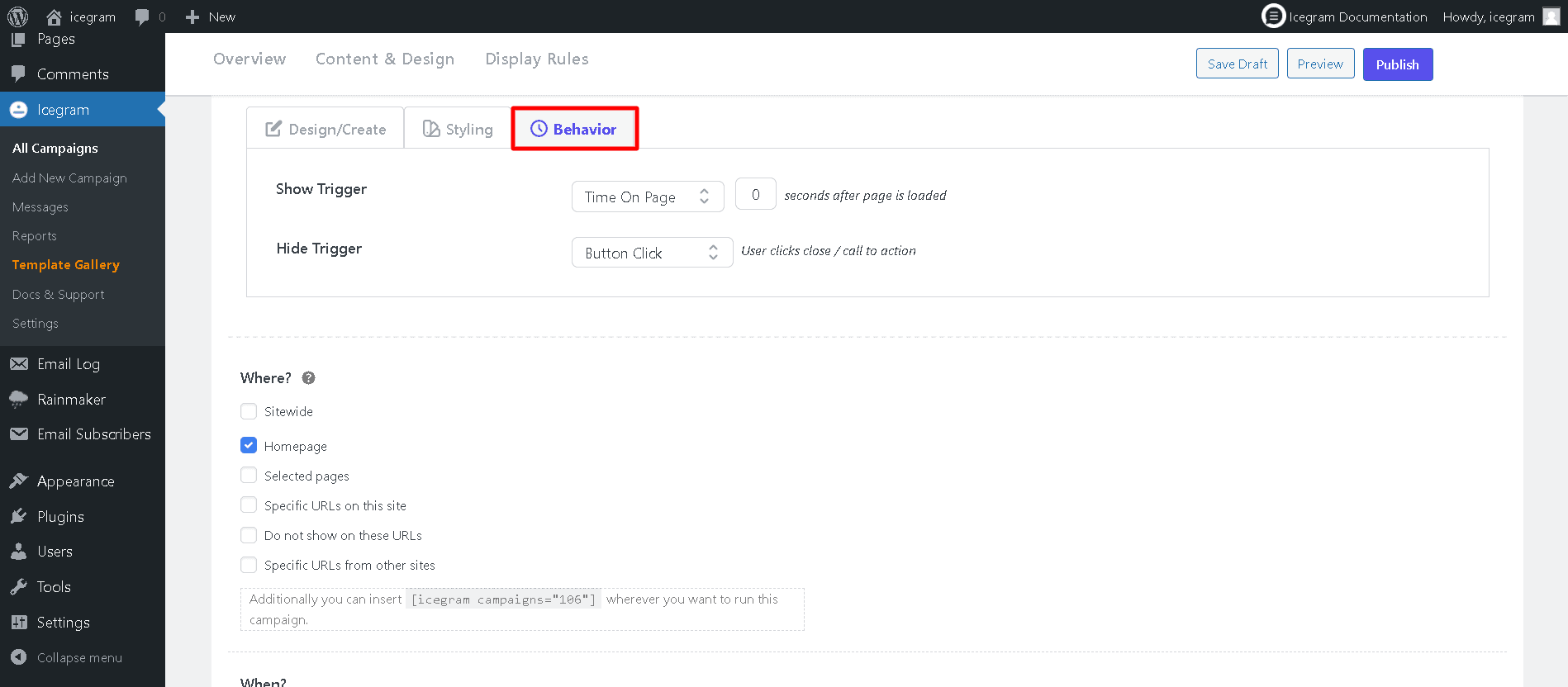This screenshot has height=687, width=1568.
Task: Select the Styling tab
Action: click(458, 129)
